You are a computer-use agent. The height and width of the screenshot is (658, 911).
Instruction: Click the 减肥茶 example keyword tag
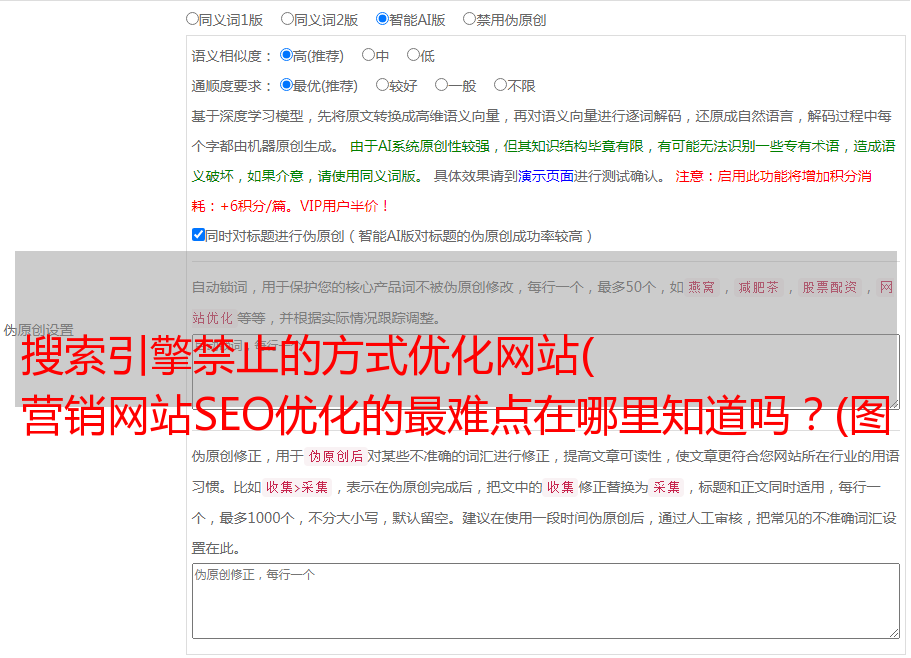tap(758, 287)
